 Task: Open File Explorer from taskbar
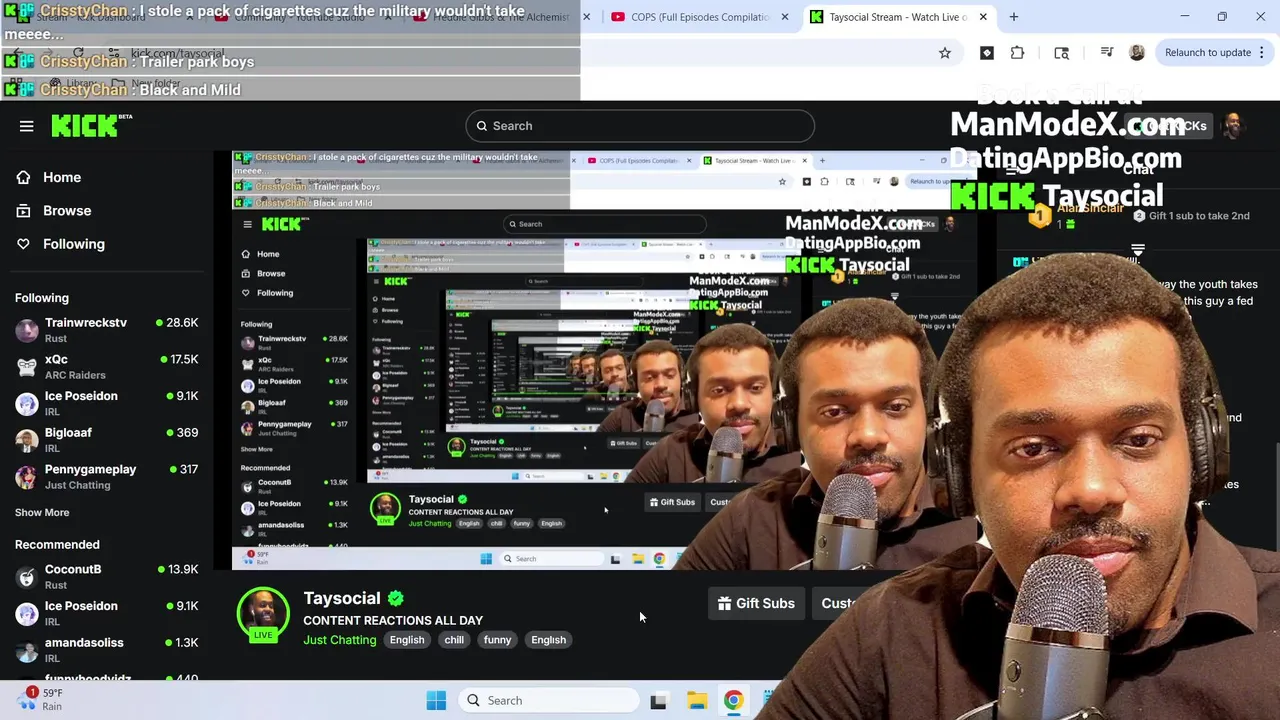697,700
